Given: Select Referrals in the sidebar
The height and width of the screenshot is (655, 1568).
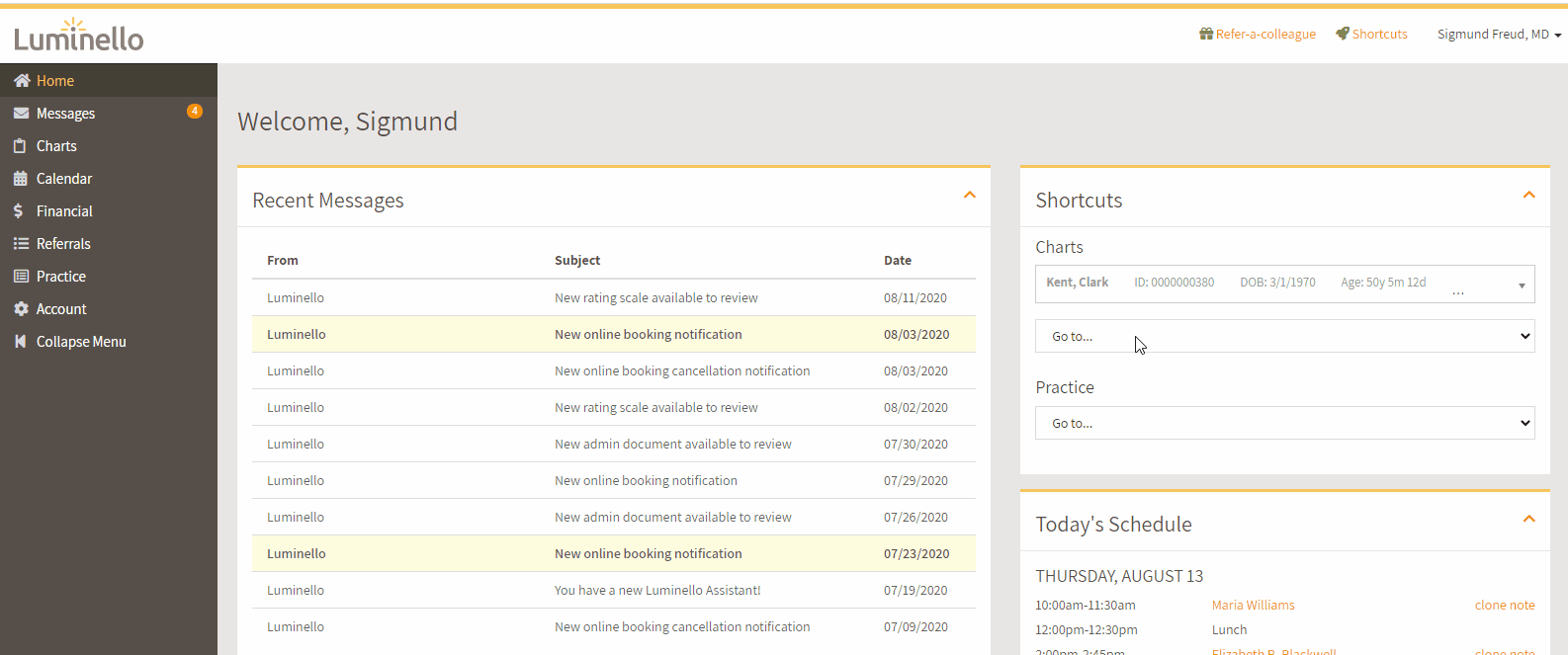Looking at the screenshot, I should 109,244.
